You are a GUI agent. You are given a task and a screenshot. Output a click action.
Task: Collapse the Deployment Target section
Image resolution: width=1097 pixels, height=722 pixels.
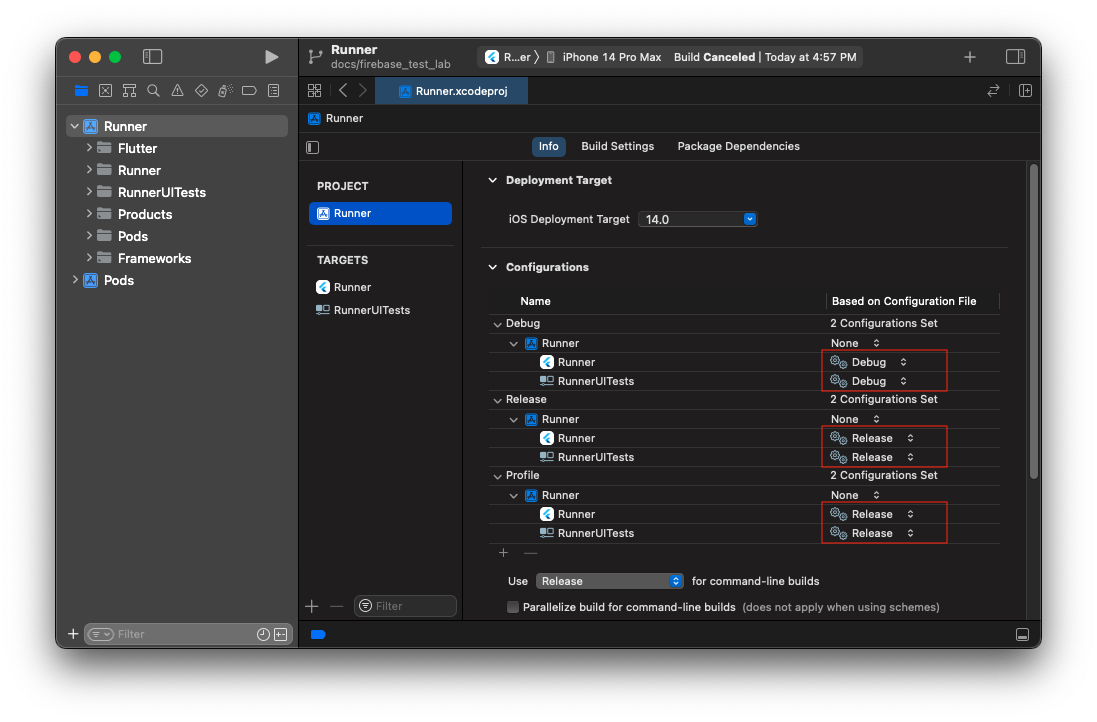(493, 180)
